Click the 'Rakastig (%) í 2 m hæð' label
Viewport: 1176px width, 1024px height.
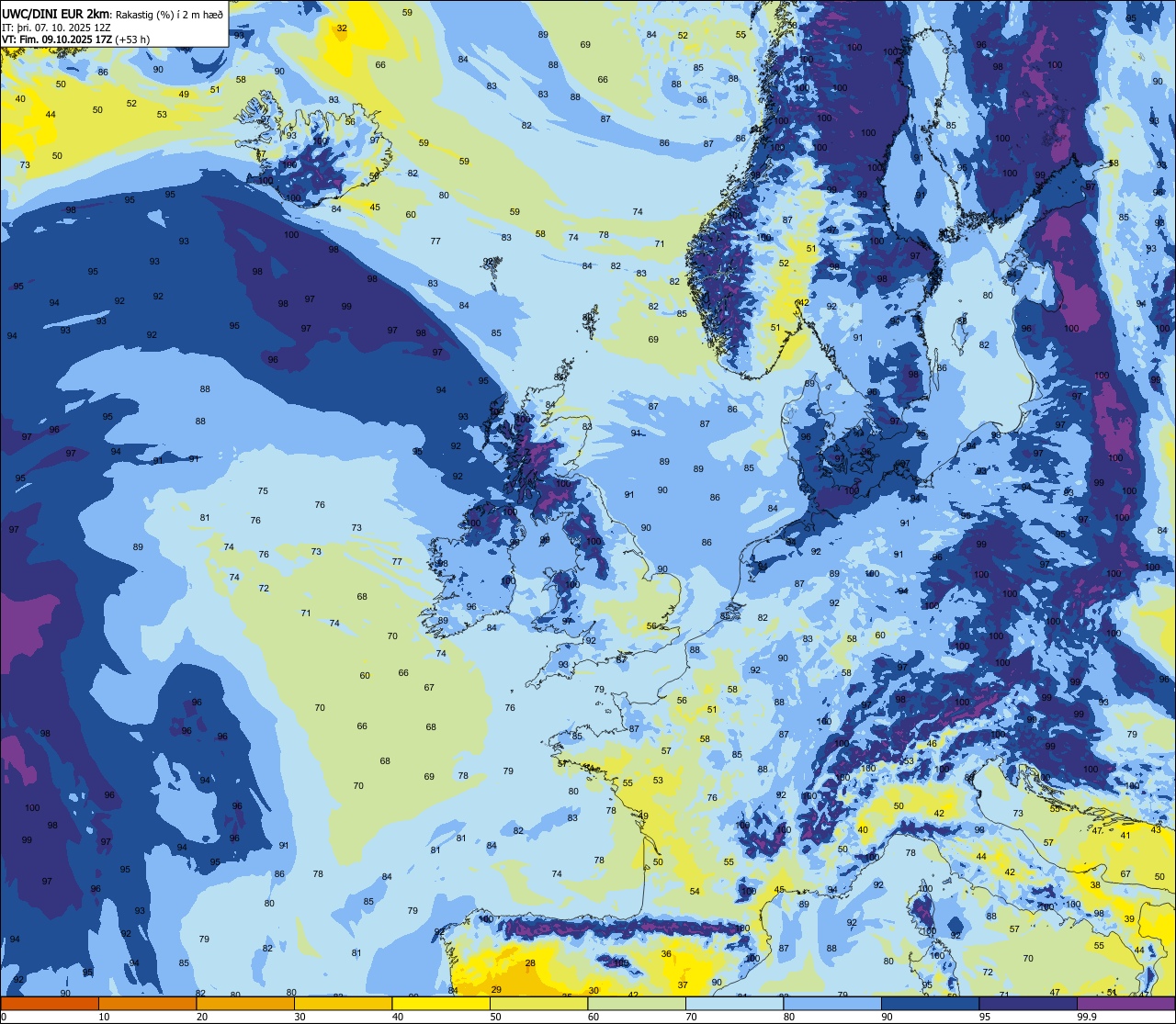169,15
